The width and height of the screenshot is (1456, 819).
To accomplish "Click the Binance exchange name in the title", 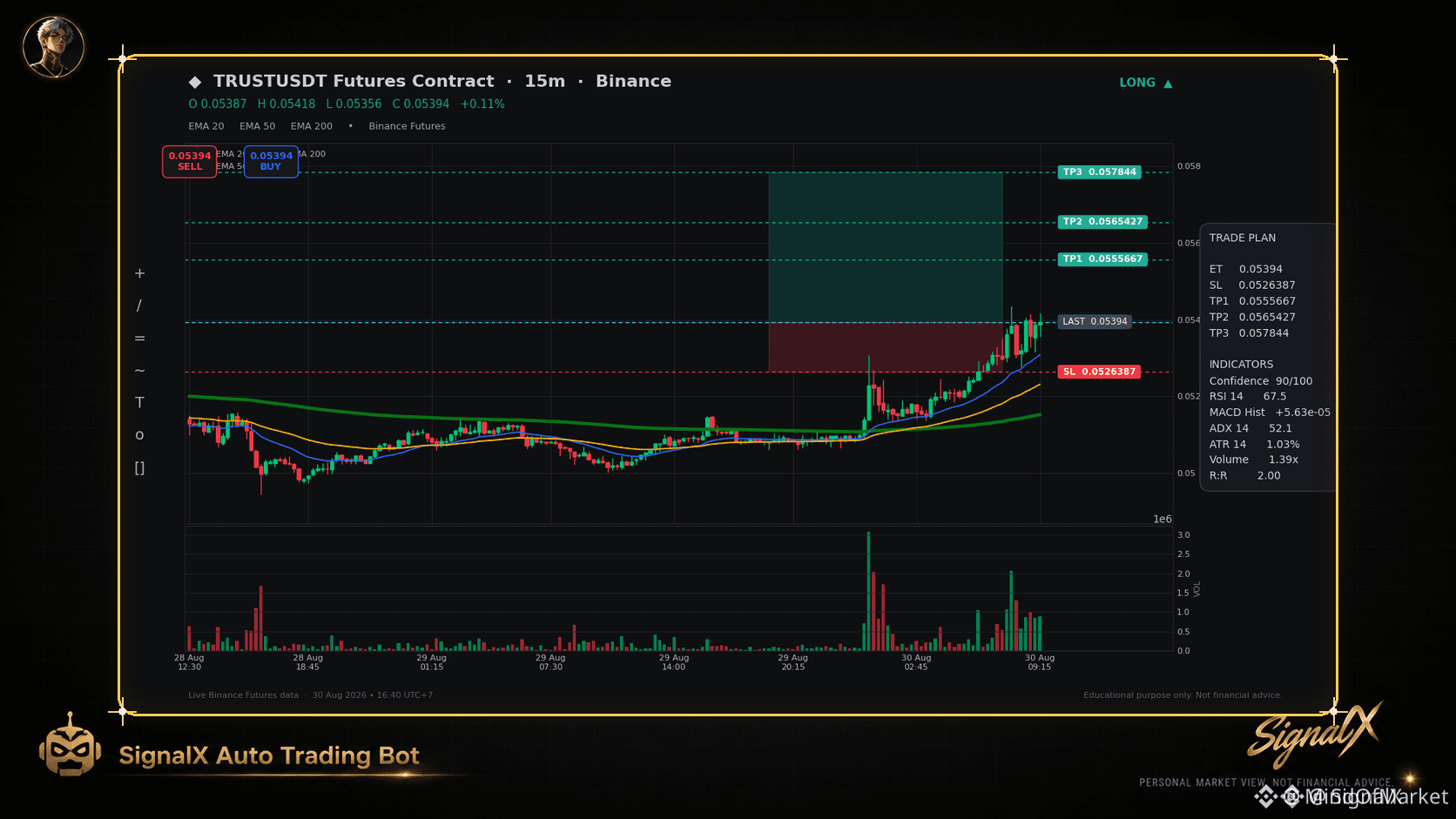I will (x=633, y=81).
